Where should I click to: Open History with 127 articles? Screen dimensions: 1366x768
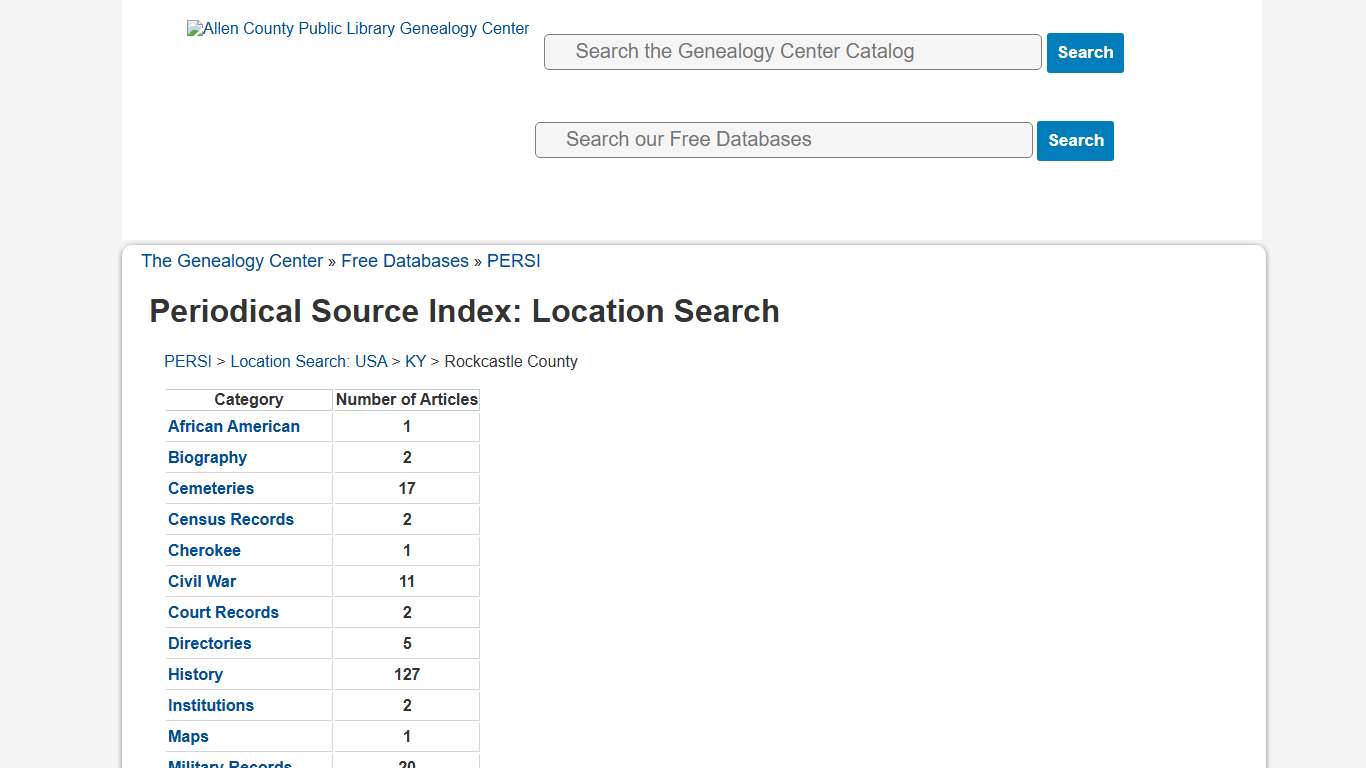point(195,674)
